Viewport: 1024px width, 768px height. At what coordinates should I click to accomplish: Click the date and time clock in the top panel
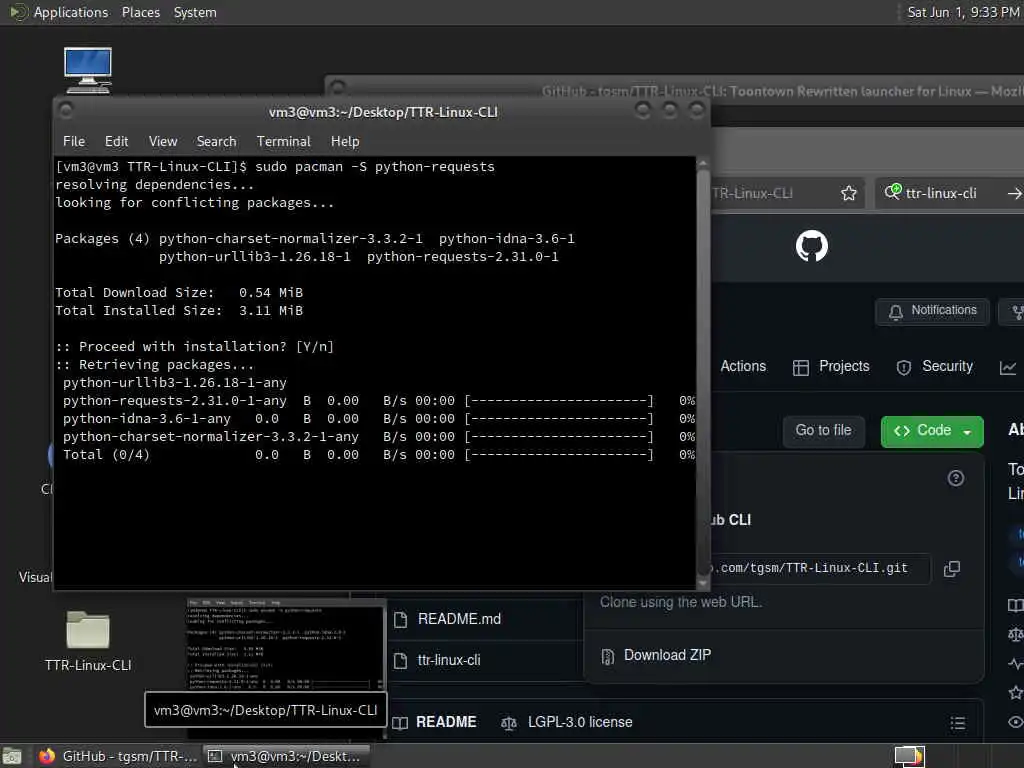tap(963, 12)
